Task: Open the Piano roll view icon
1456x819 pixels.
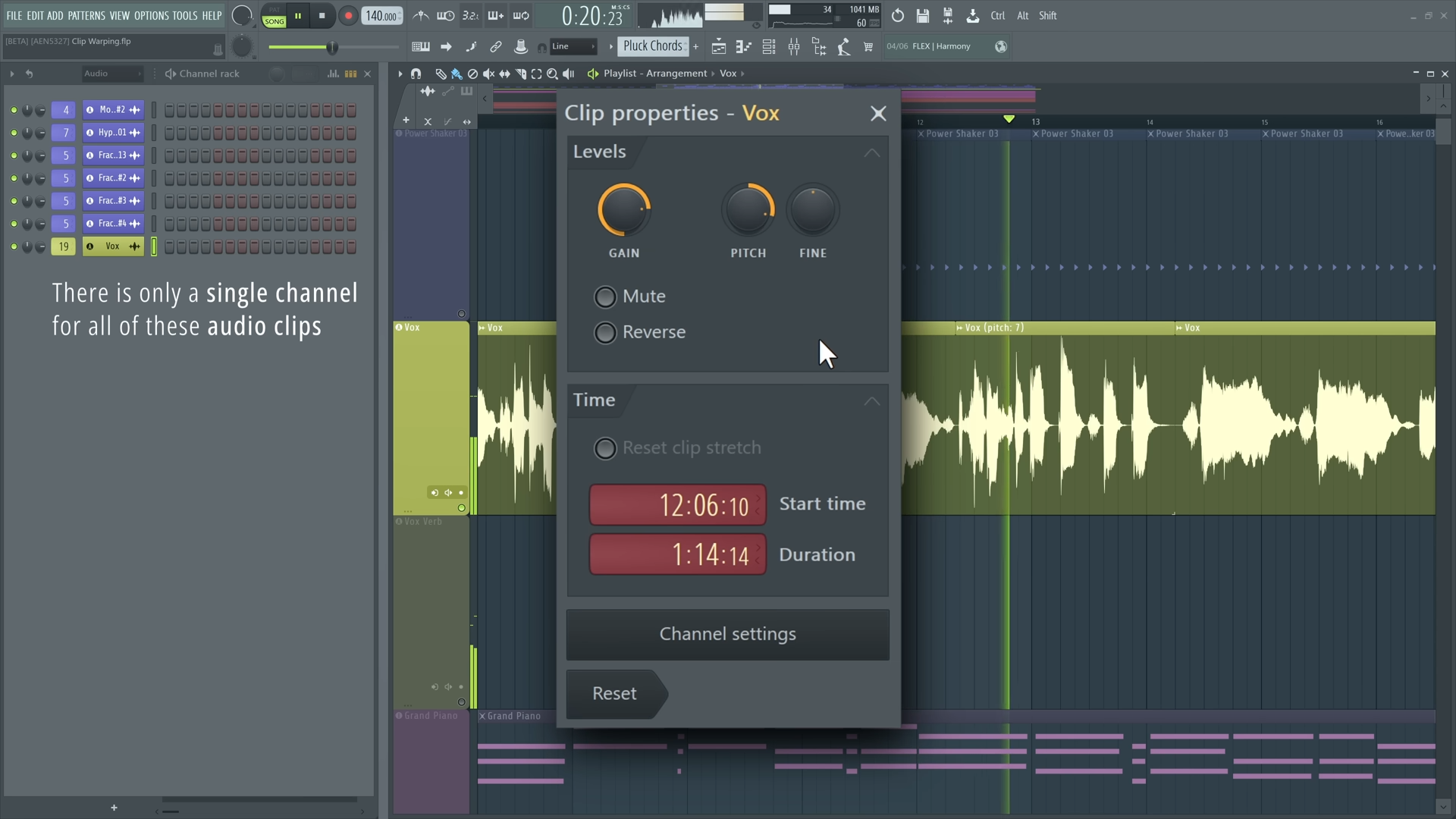Action: point(744,47)
